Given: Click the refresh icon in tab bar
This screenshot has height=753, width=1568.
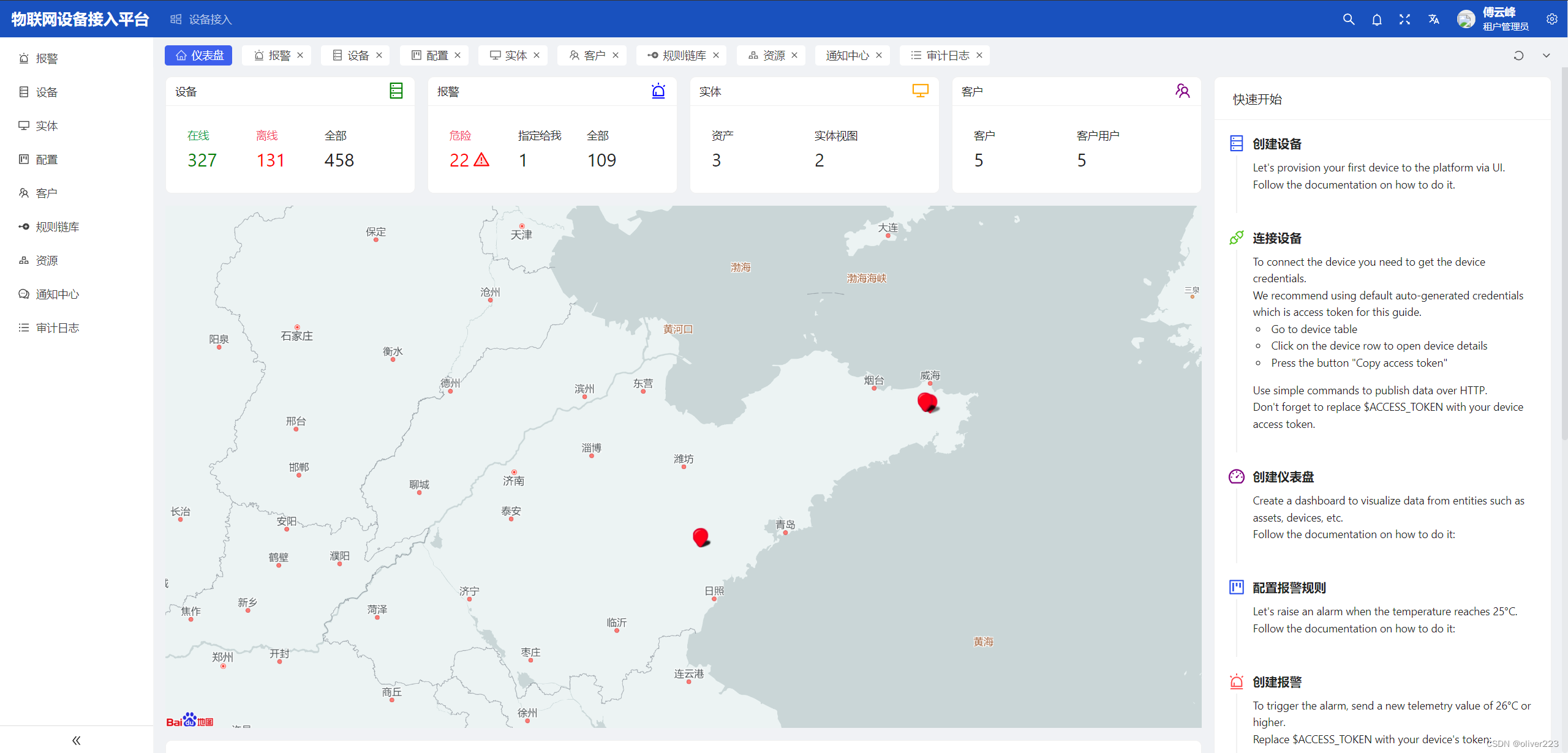Looking at the screenshot, I should tap(1518, 56).
